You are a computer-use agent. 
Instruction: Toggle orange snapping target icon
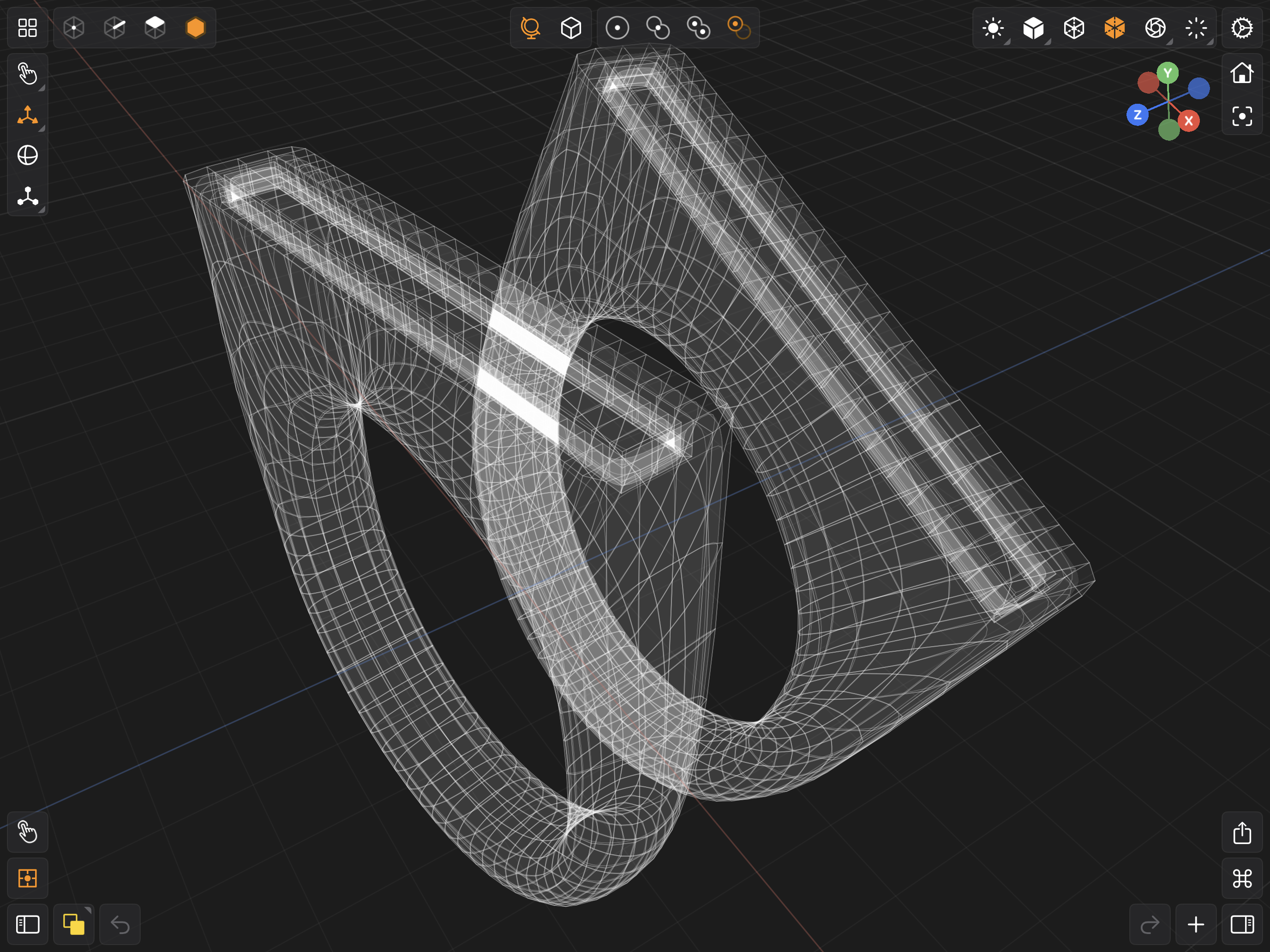[x=28, y=879]
